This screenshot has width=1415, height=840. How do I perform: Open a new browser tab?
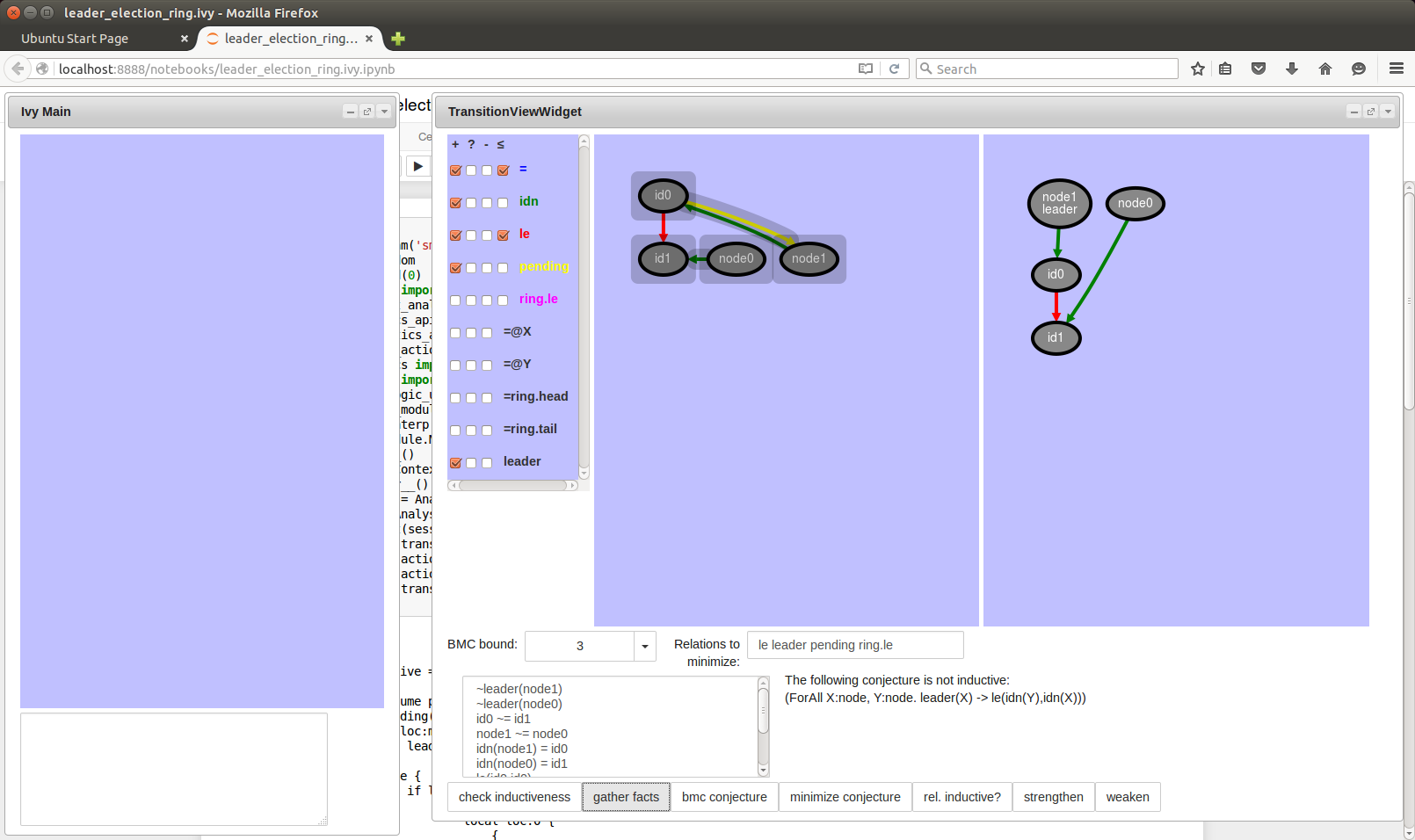398,39
